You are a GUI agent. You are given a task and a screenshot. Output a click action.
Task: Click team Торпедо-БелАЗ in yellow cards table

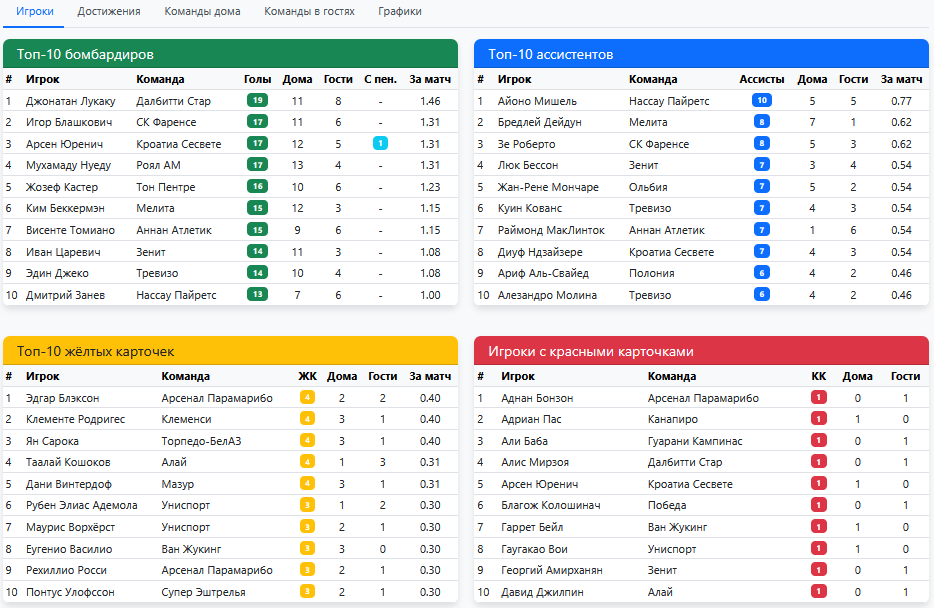point(202,441)
